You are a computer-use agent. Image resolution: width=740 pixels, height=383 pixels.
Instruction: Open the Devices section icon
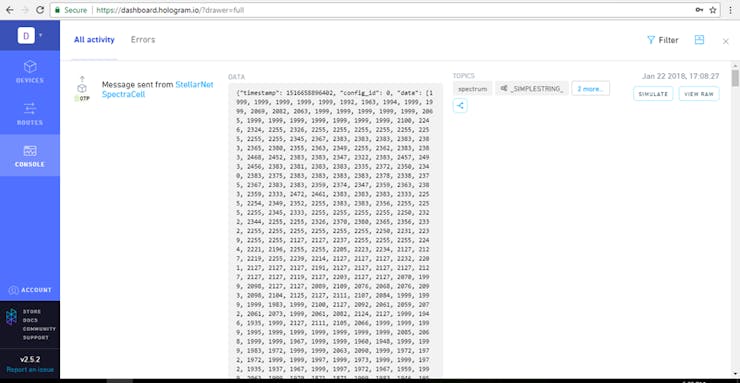point(30,67)
